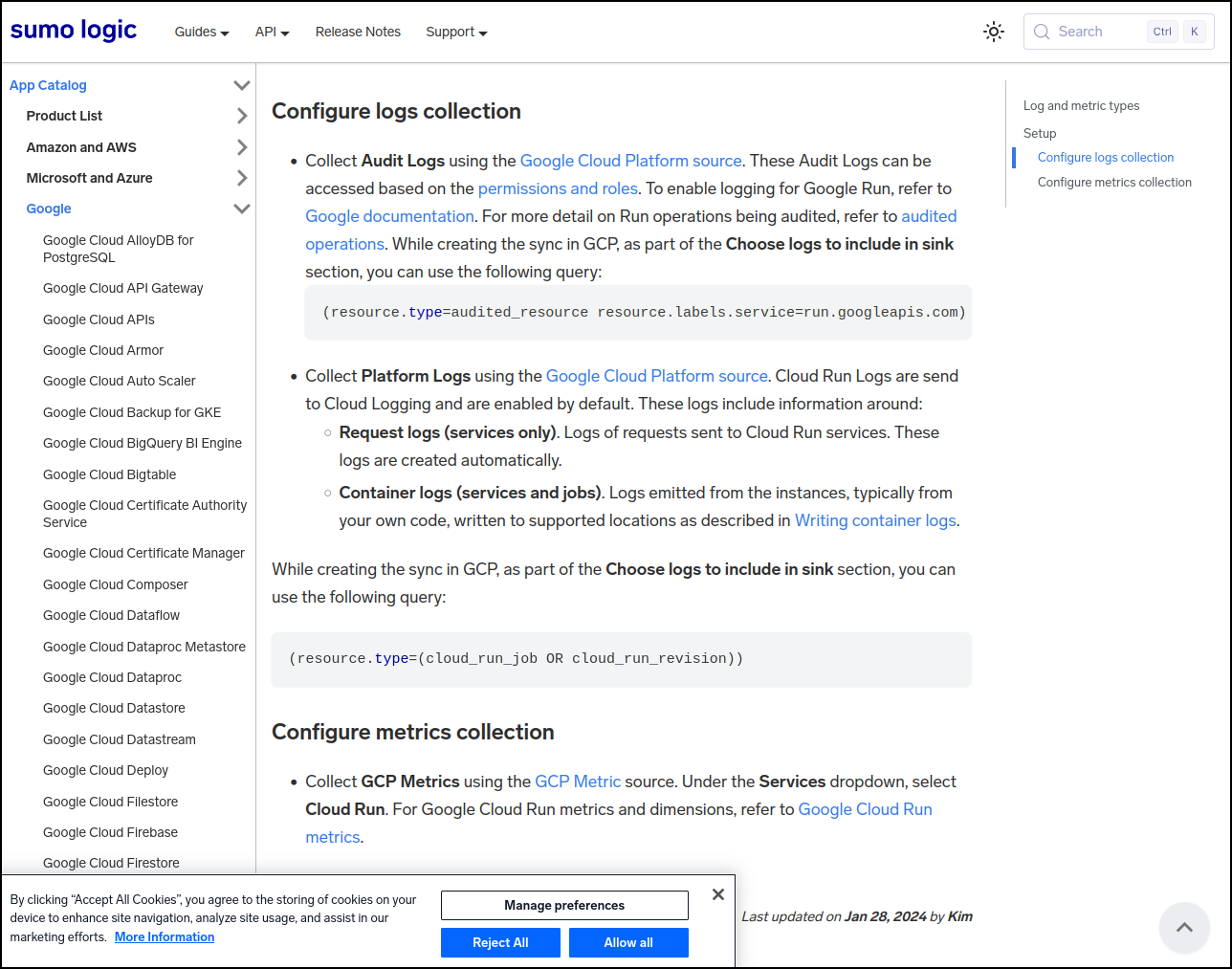The width and height of the screenshot is (1232, 969).
Task: Toggle the light/dark theme sun icon
Action: [x=994, y=32]
